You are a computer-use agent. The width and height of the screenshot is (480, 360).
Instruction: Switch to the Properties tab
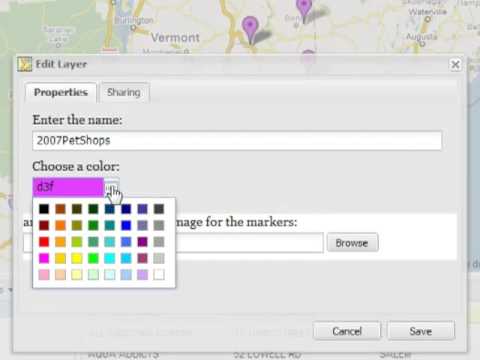(x=61, y=92)
